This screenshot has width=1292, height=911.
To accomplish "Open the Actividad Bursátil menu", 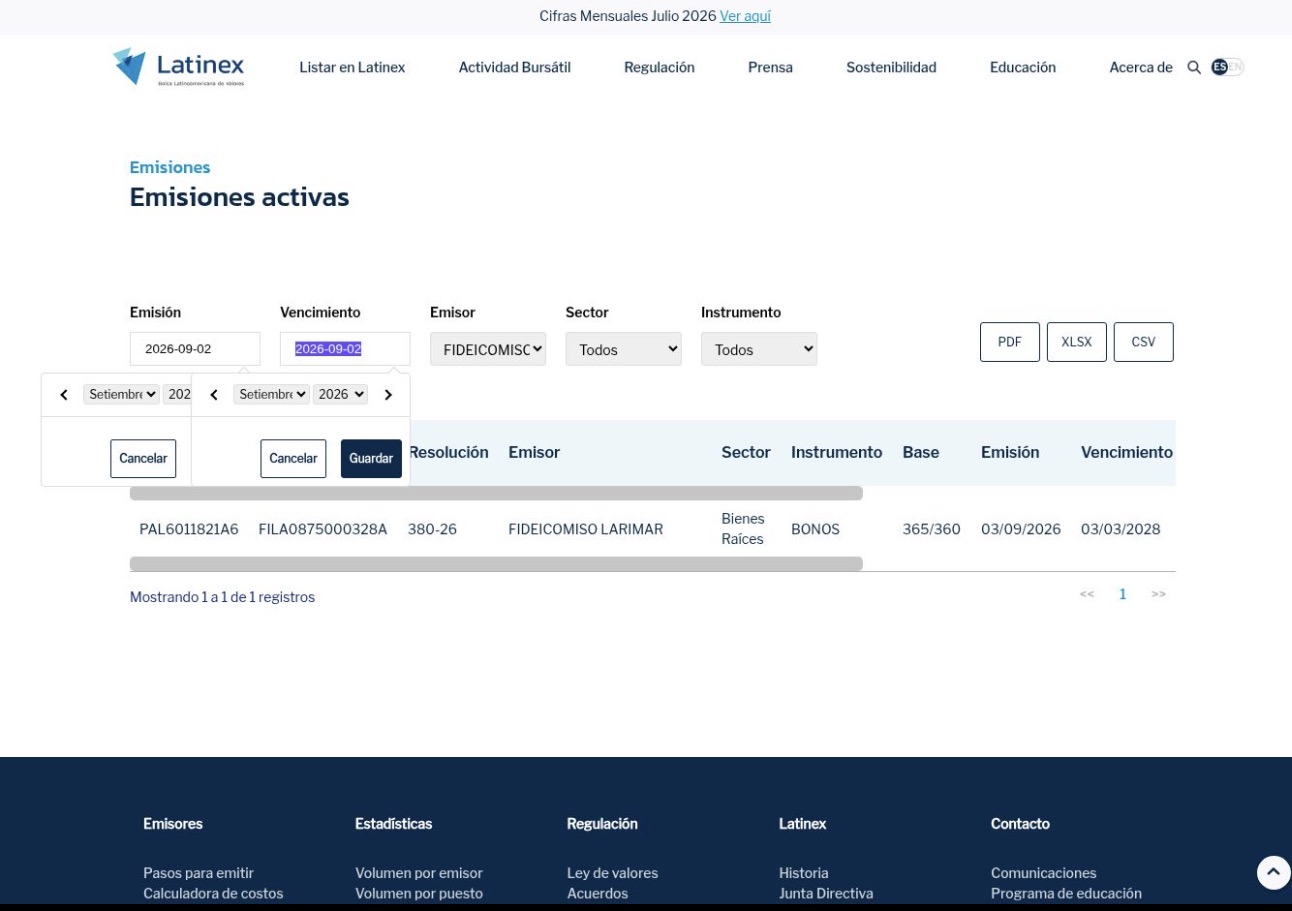I will 514,67.
